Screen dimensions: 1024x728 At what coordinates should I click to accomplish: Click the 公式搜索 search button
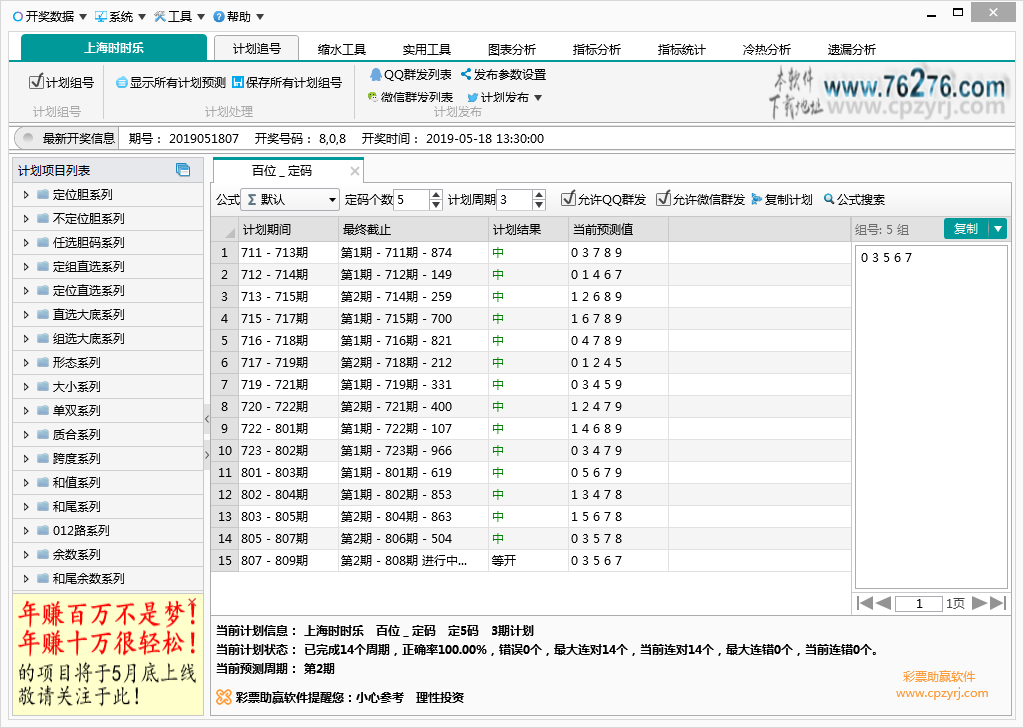click(x=854, y=199)
